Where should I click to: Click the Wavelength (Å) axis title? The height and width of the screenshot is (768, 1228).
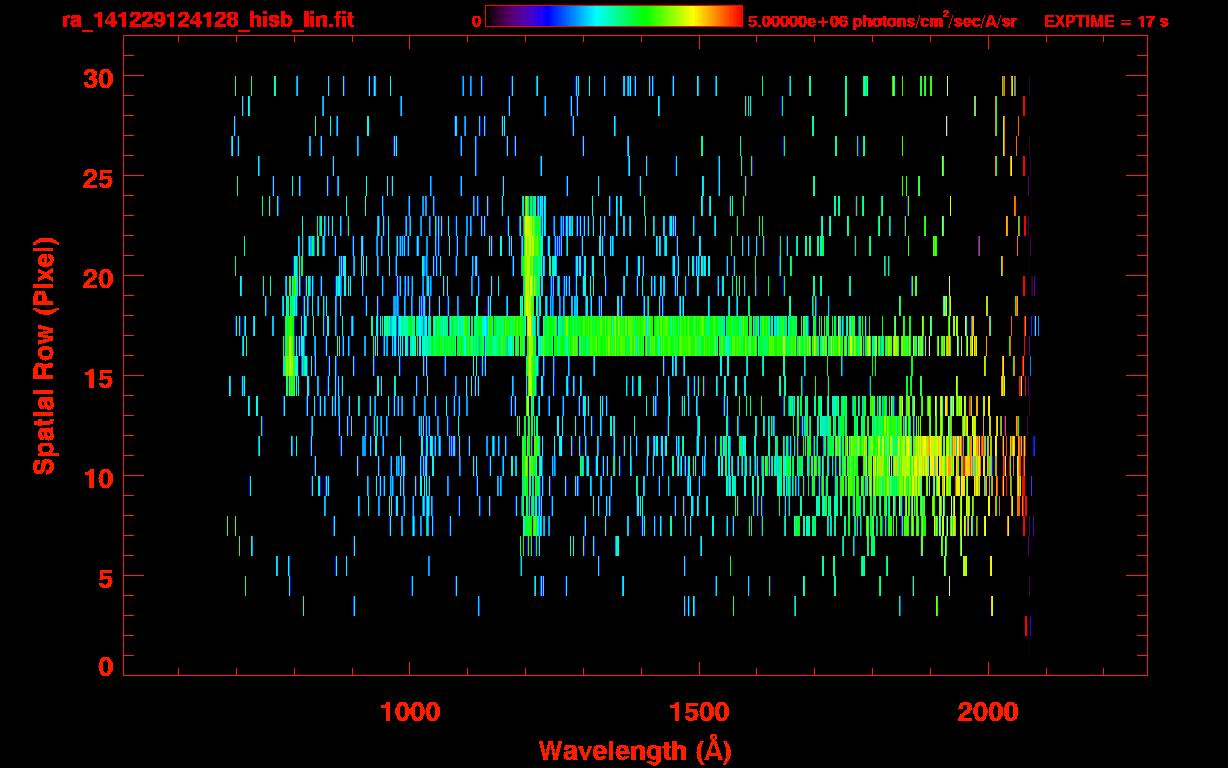point(635,750)
